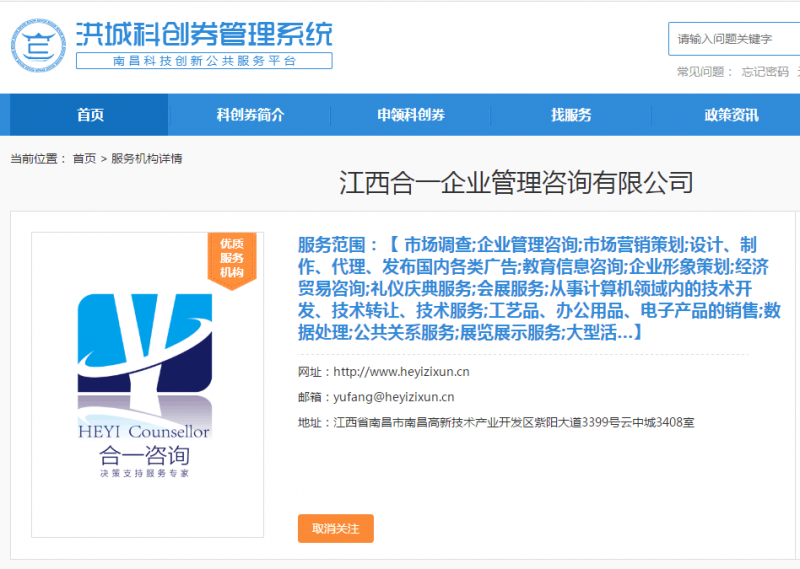Screen dimensions: 800x569
Task: Click 首页 in the breadcrumb trail
Action: [84, 159]
